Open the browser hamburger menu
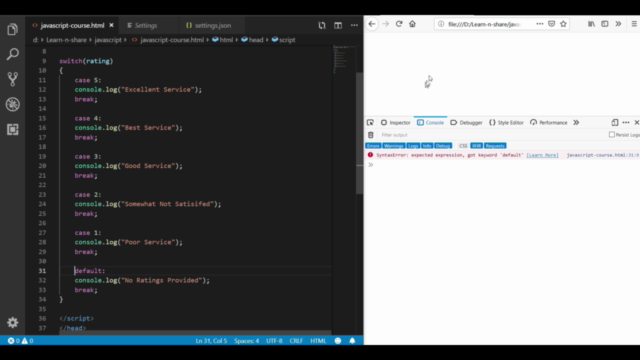Screen dimensions: 640x360 634,24
